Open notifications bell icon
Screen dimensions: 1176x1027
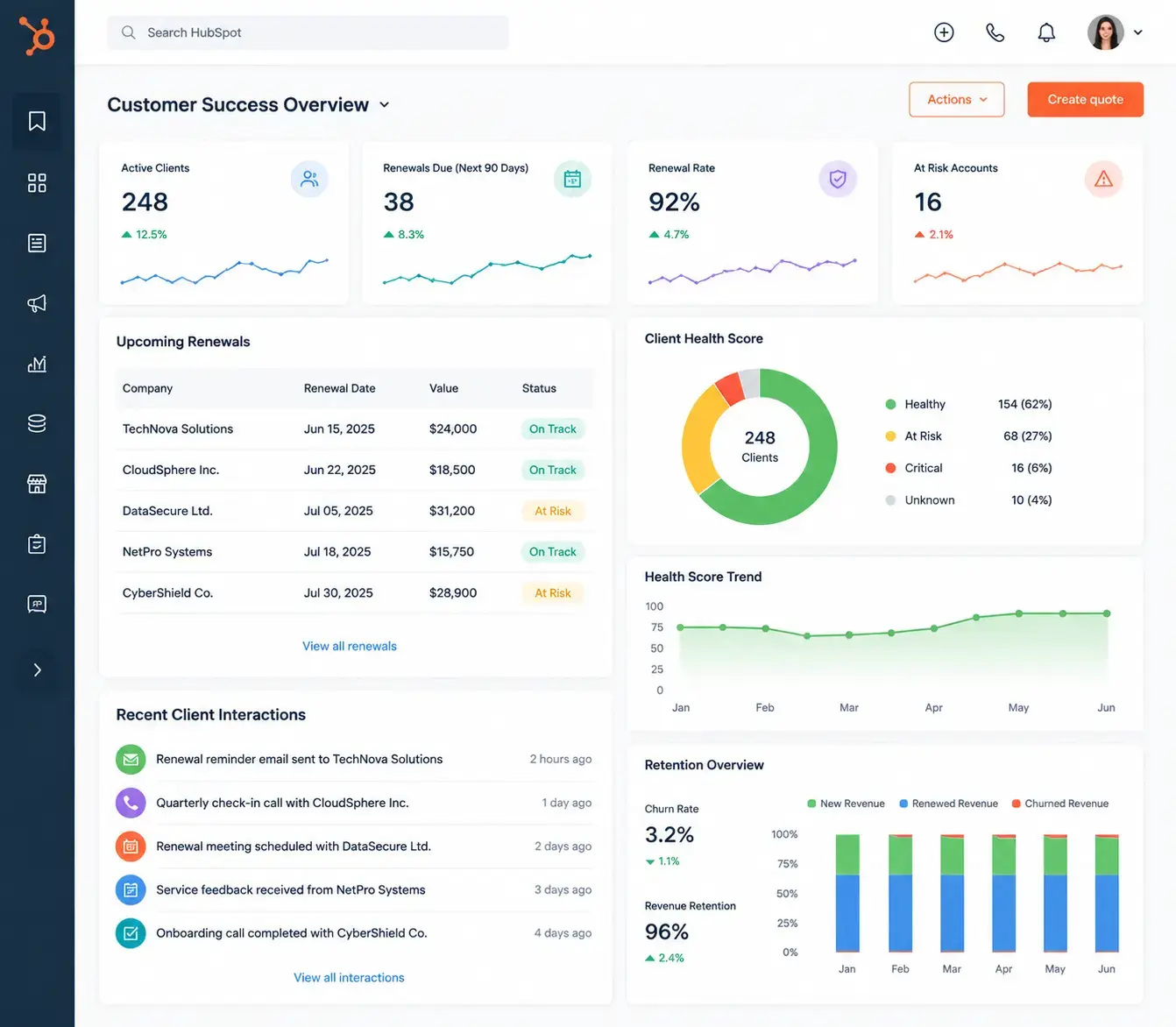tap(1046, 32)
